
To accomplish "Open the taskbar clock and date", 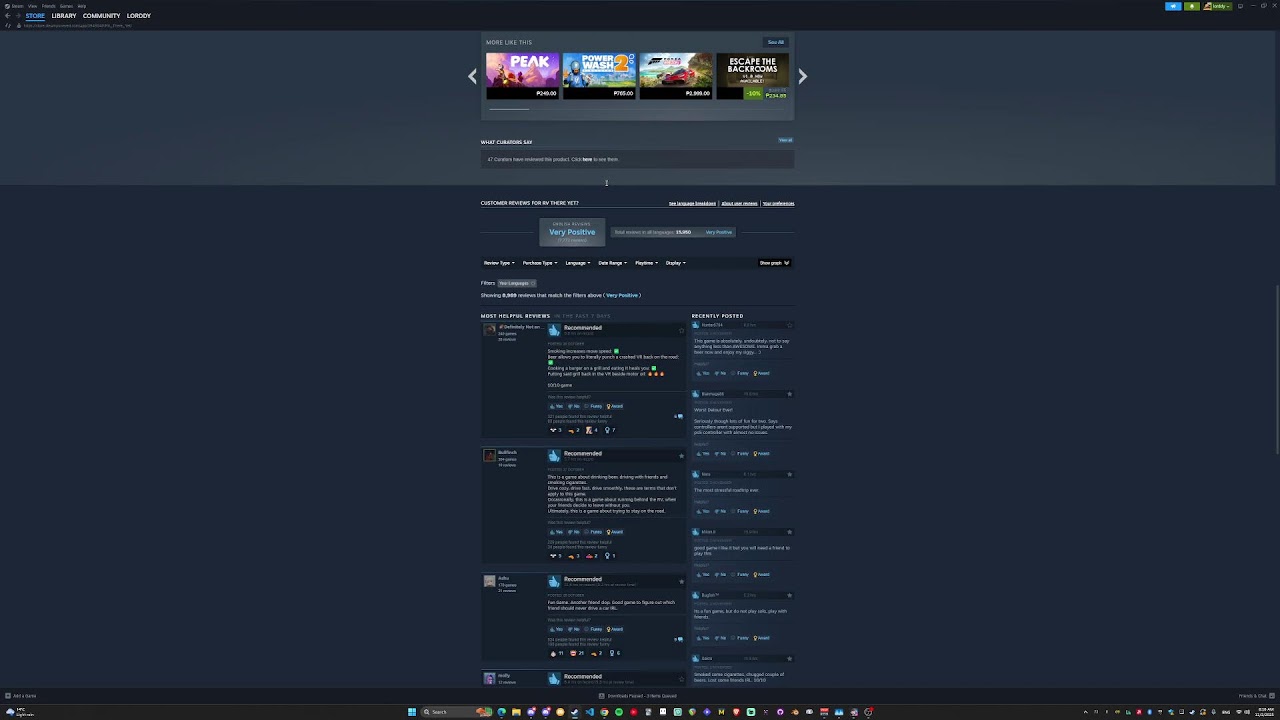I will coord(1265,712).
